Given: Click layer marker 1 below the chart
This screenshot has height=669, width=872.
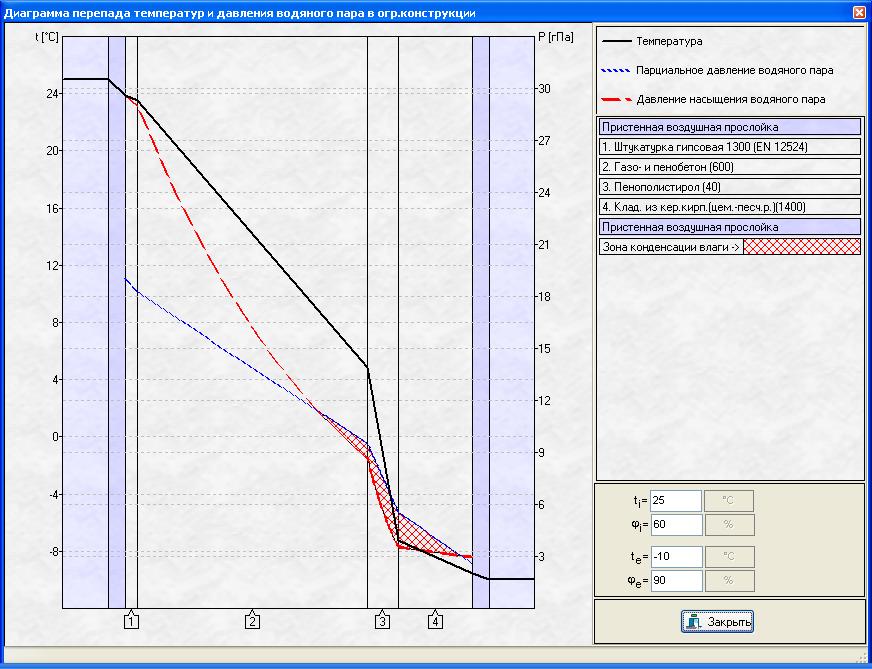Looking at the screenshot, I should pos(131,621).
